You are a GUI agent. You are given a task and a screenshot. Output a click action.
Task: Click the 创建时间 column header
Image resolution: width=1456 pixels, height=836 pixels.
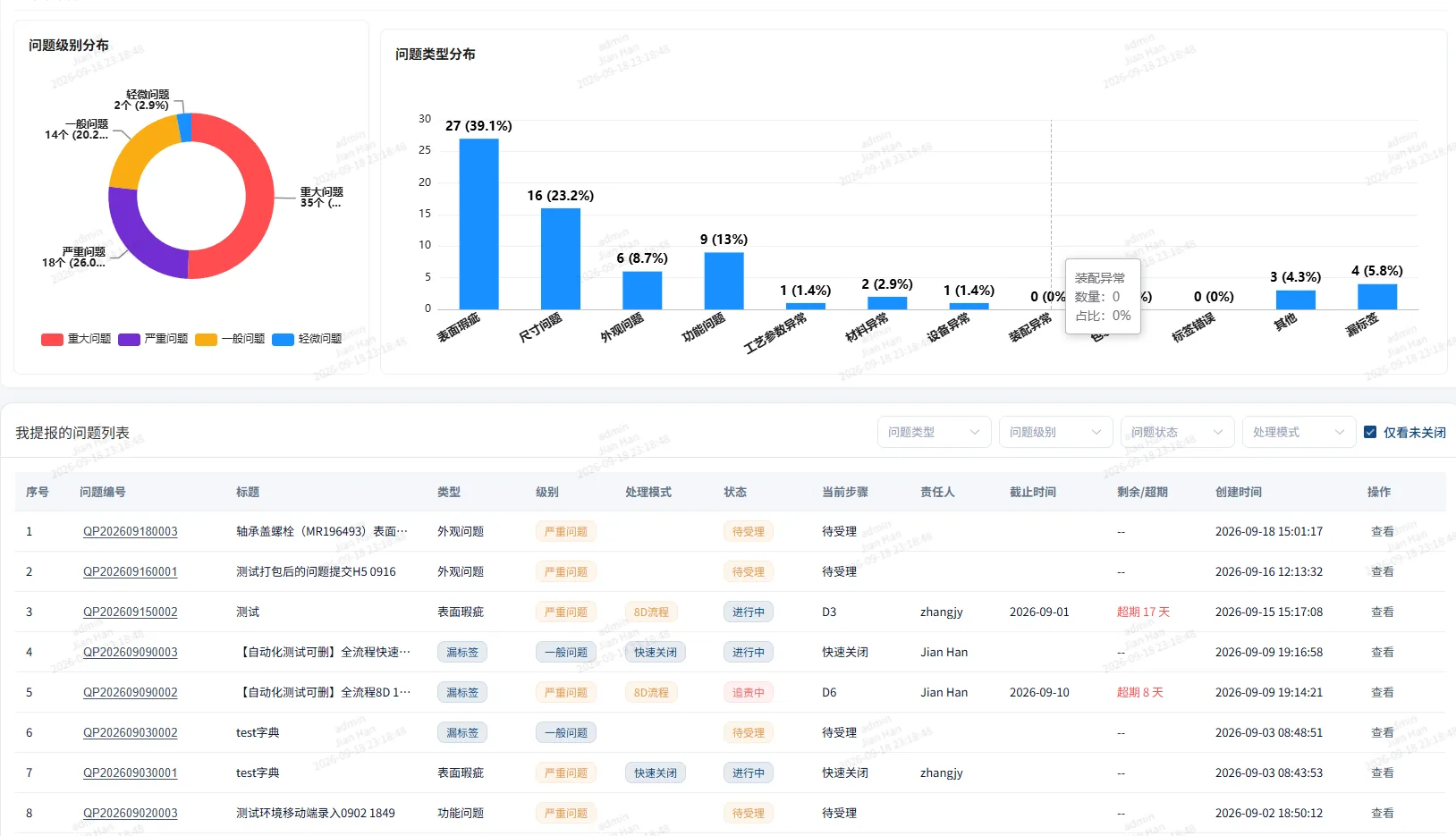pyautogui.click(x=1239, y=492)
